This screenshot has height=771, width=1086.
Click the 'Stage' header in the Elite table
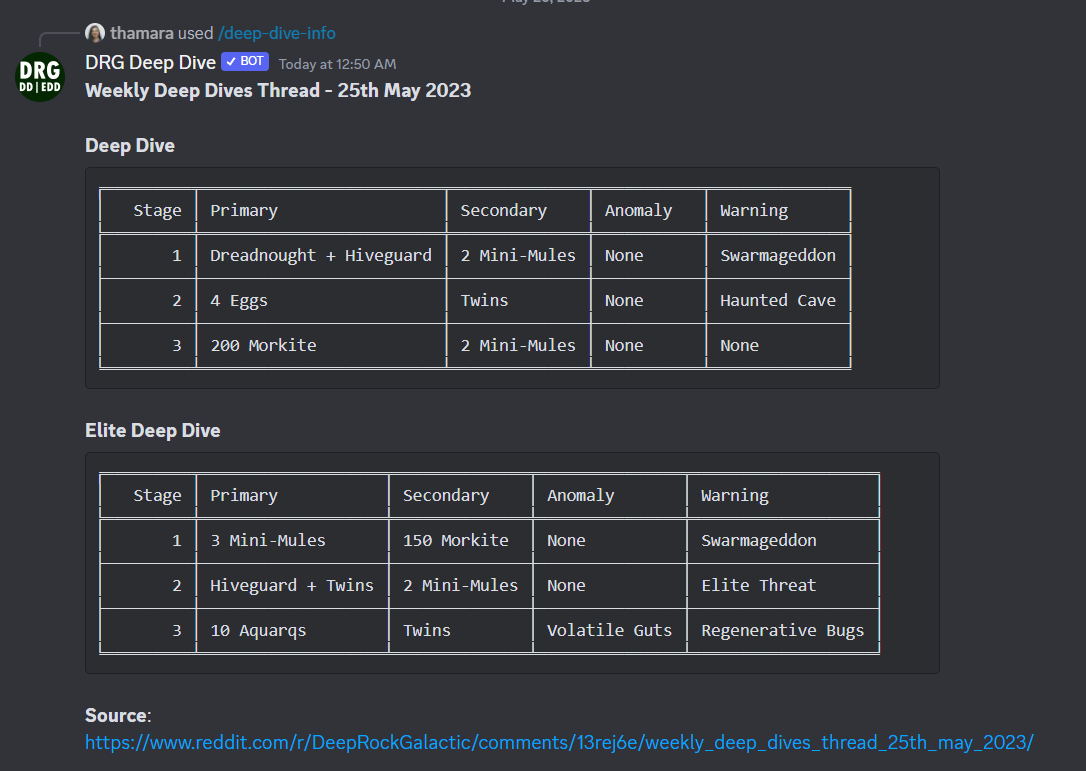click(x=157, y=496)
